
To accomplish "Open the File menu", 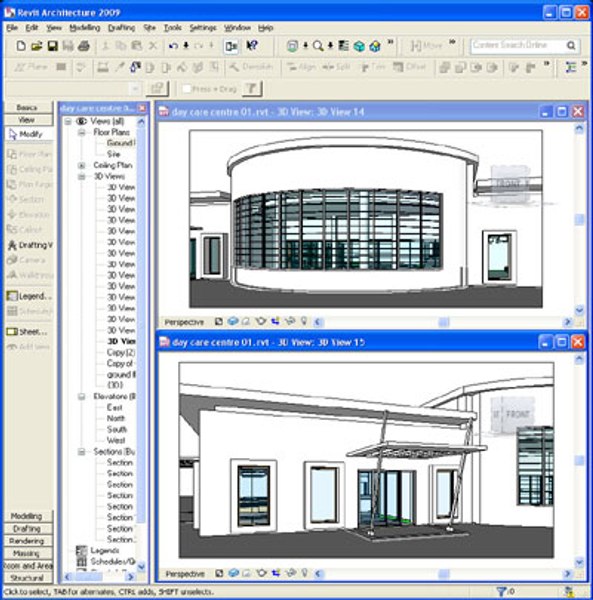I will pyautogui.click(x=12, y=28).
